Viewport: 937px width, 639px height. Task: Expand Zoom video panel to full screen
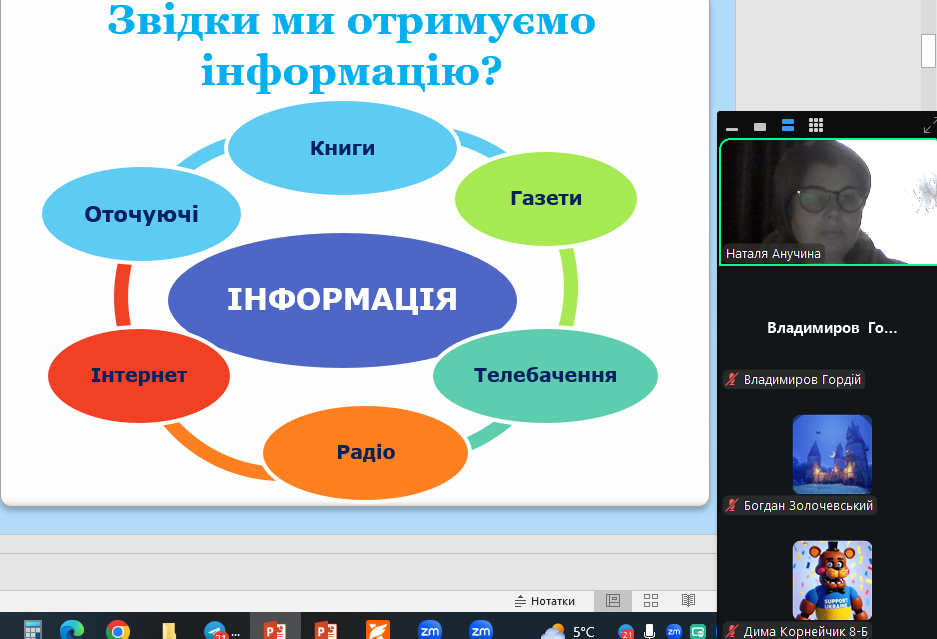pos(928,126)
